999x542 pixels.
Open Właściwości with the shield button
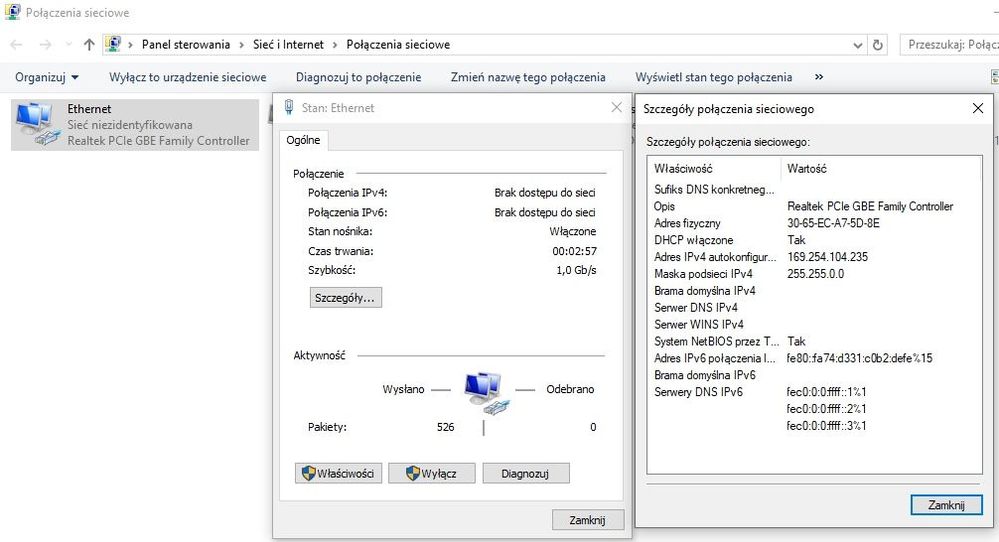pos(340,473)
